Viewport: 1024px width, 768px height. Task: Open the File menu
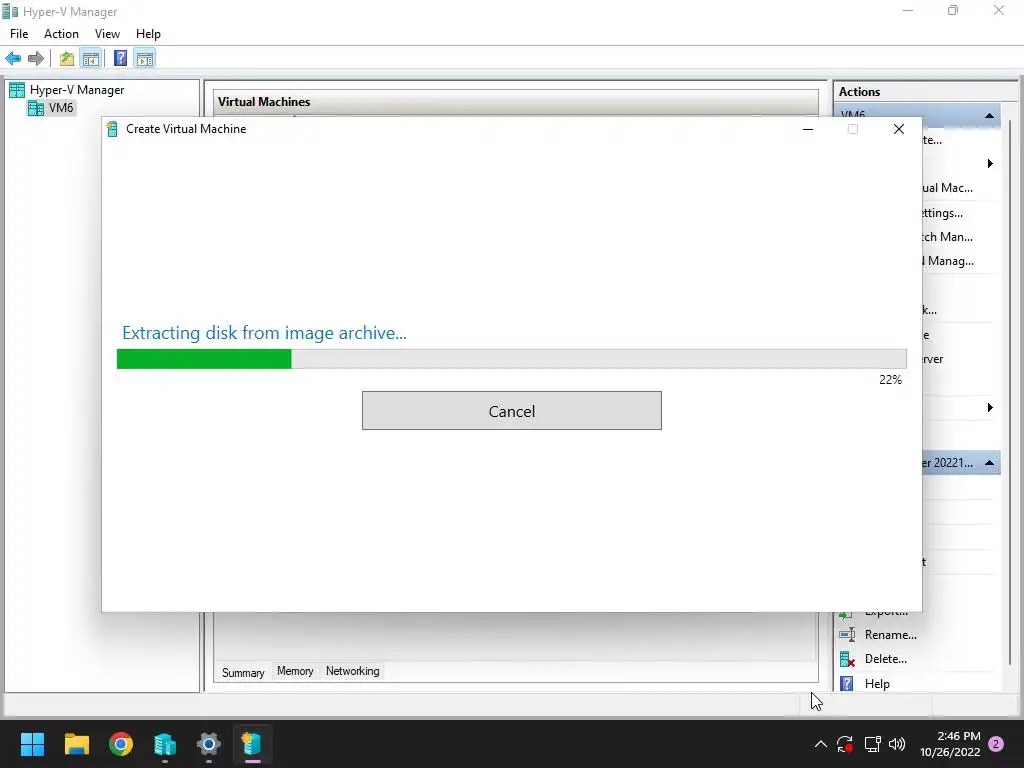click(x=19, y=34)
